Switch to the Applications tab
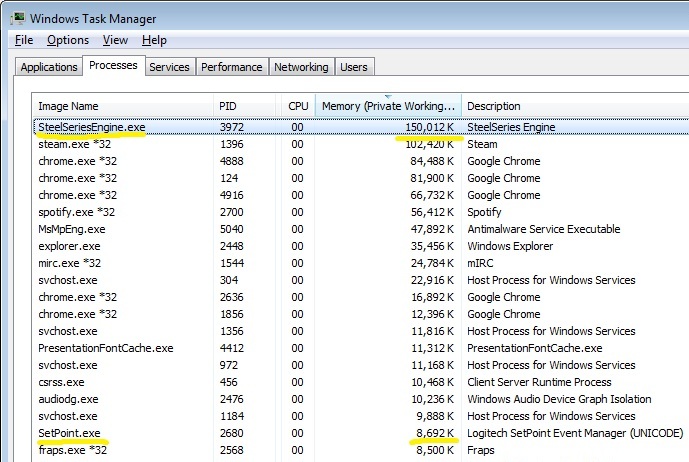 click(49, 67)
